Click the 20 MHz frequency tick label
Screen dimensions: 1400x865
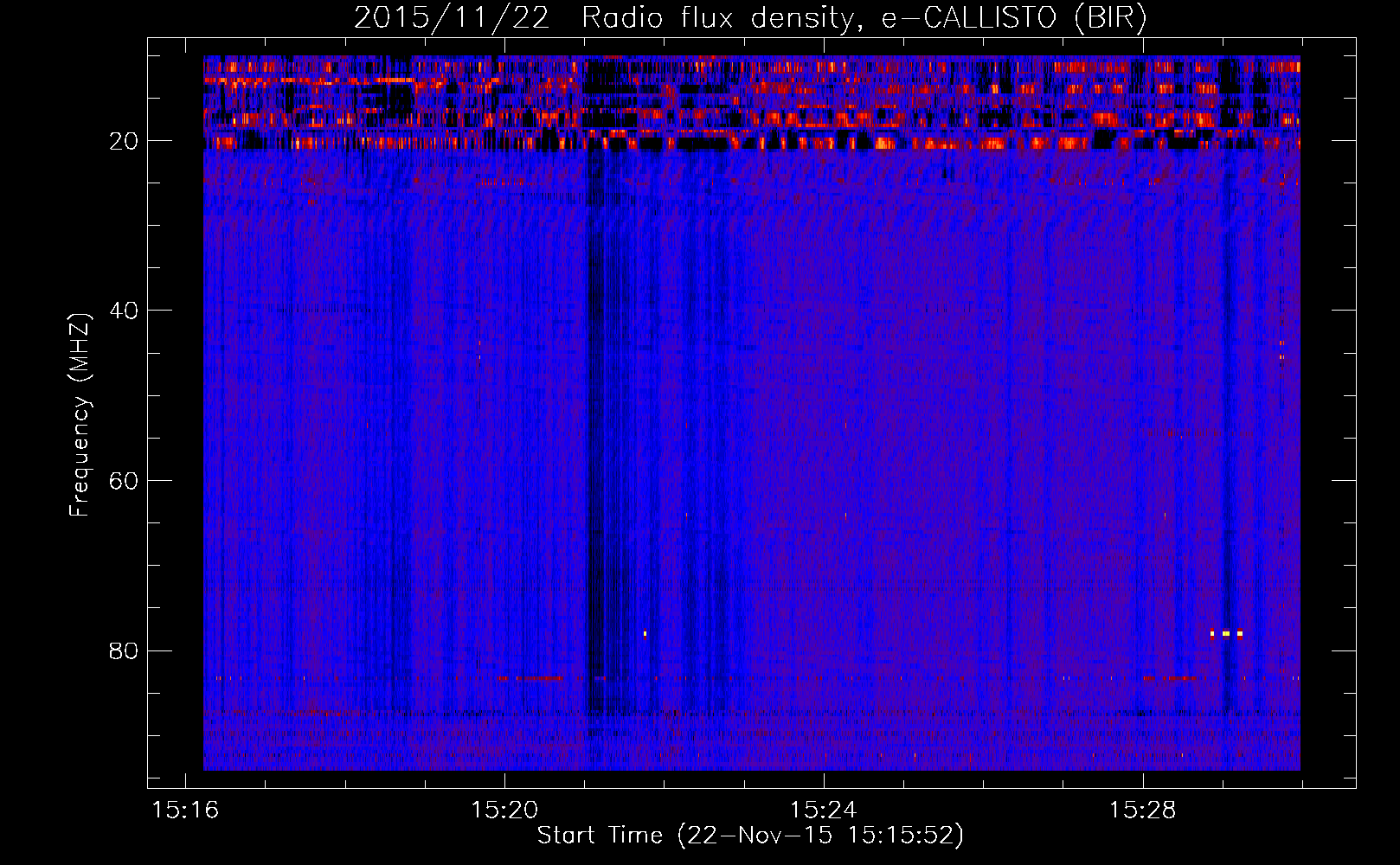(124, 141)
